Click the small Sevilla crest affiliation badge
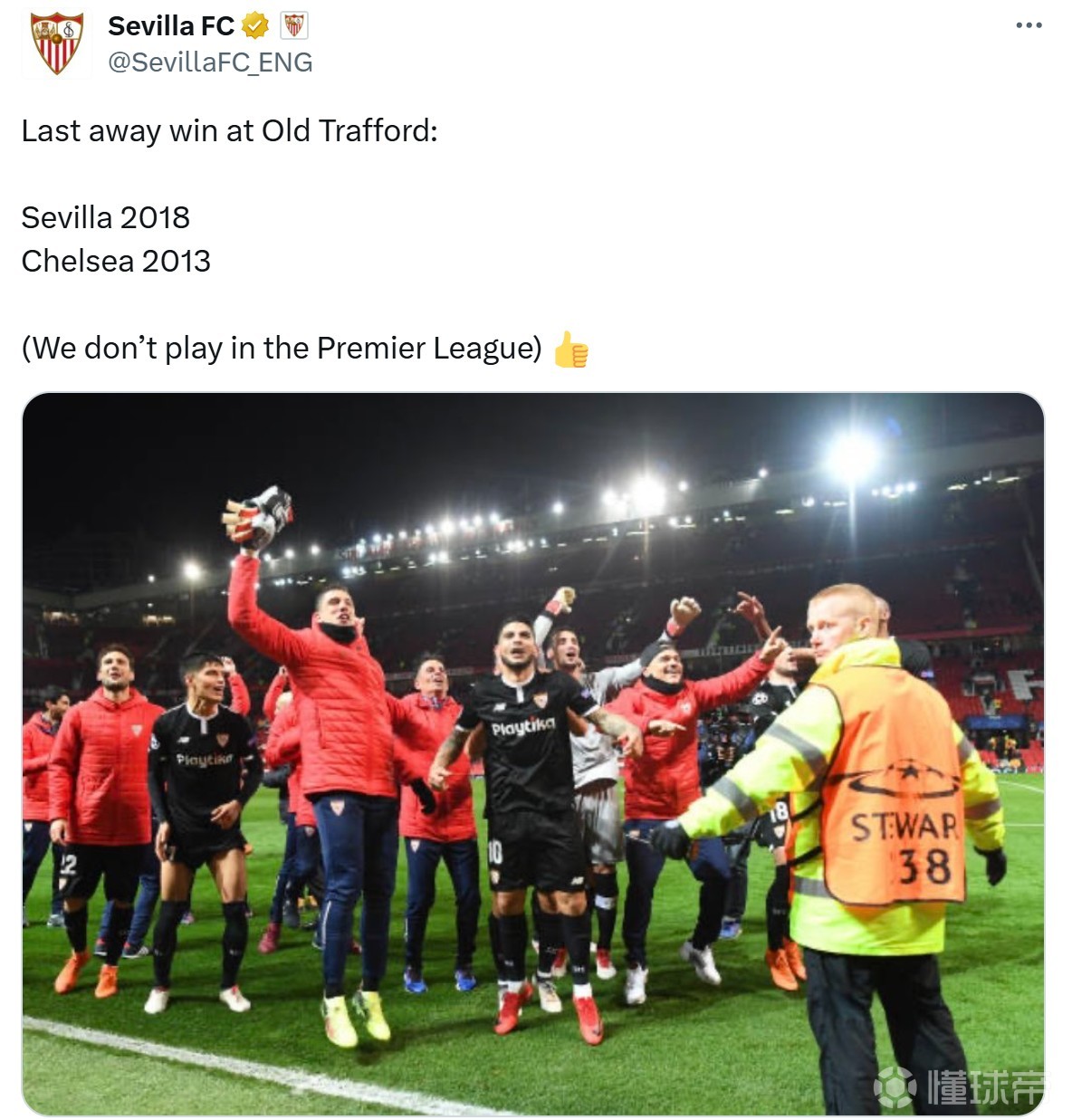The width and height of the screenshot is (1072, 1120). tap(293, 26)
